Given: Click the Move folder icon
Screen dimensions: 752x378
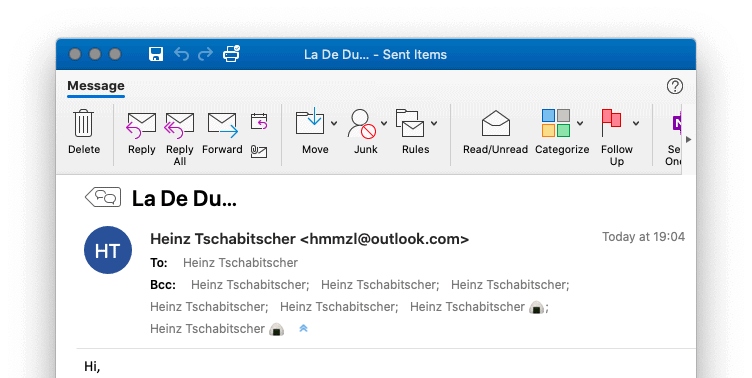Looking at the screenshot, I should click(x=310, y=122).
